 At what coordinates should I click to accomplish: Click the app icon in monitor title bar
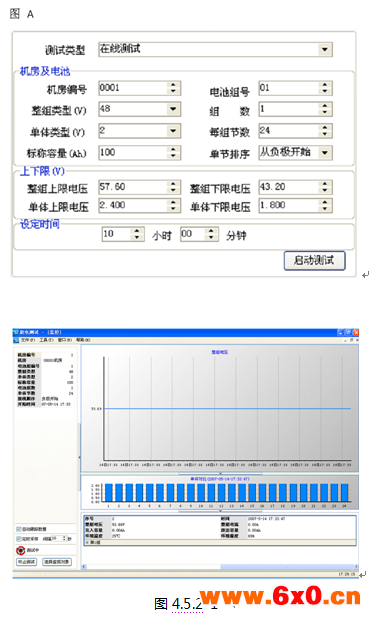tap(16, 332)
